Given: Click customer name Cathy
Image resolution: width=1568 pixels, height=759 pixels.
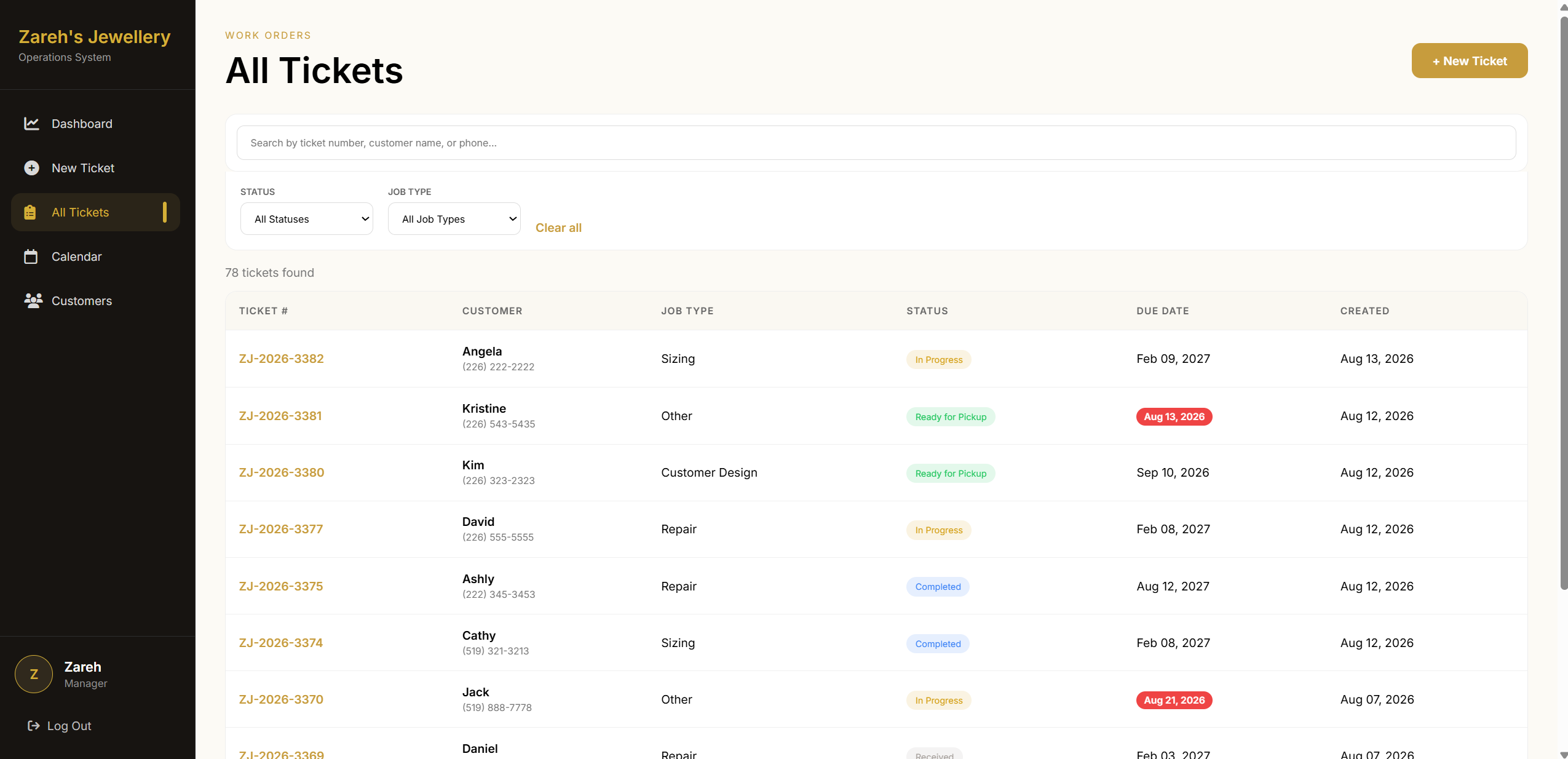Looking at the screenshot, I should click(478, 635).
